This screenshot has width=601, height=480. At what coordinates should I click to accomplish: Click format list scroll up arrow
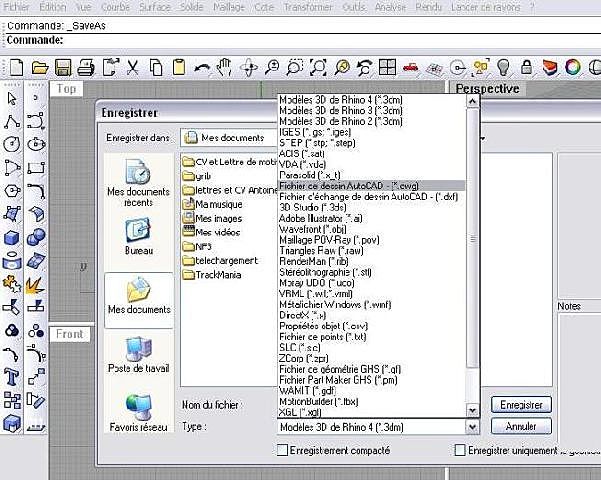(472, 102)
